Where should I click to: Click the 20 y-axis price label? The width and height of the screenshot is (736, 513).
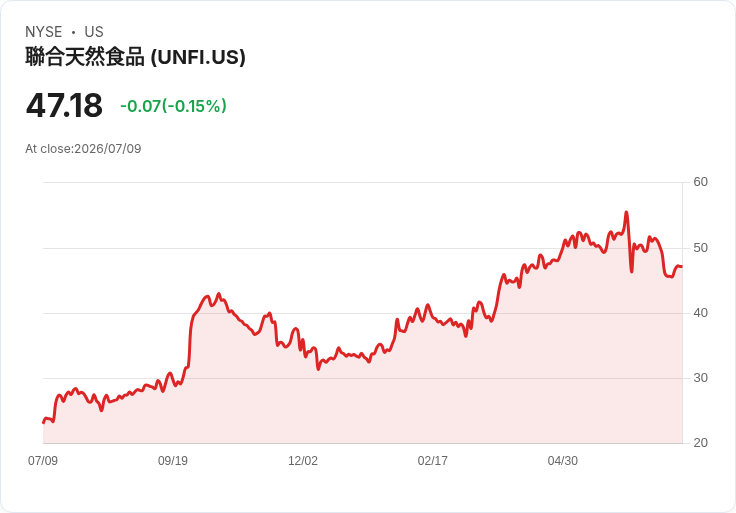[700, 443]
